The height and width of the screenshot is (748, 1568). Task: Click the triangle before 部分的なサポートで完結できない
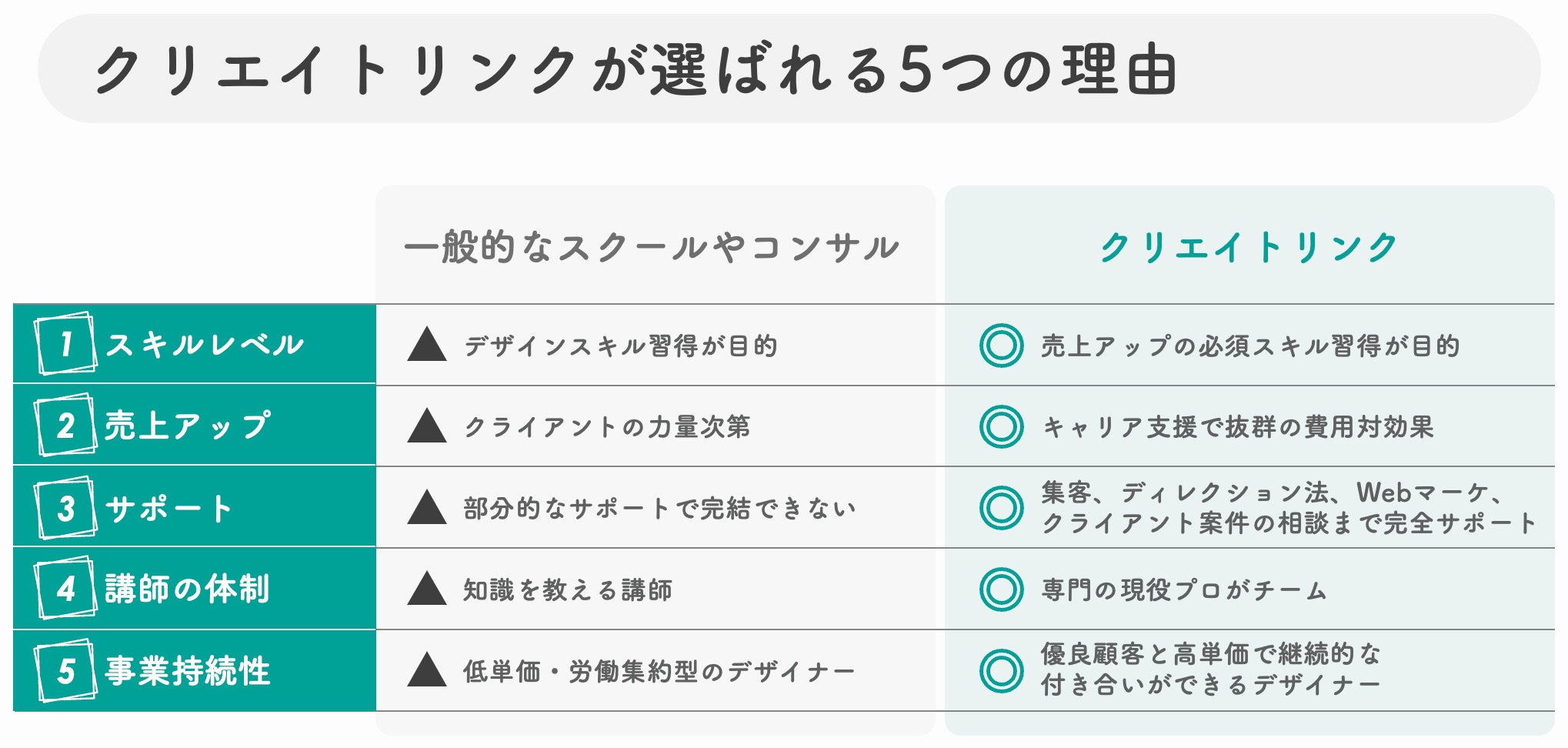427,507
